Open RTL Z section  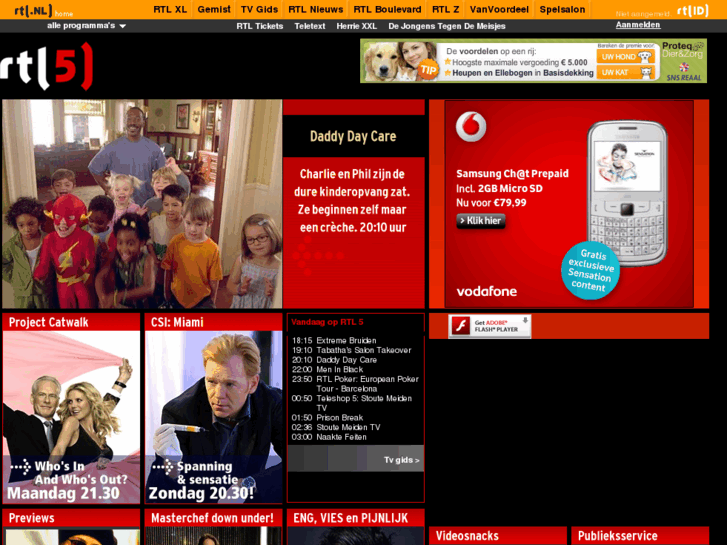point(446,10)
